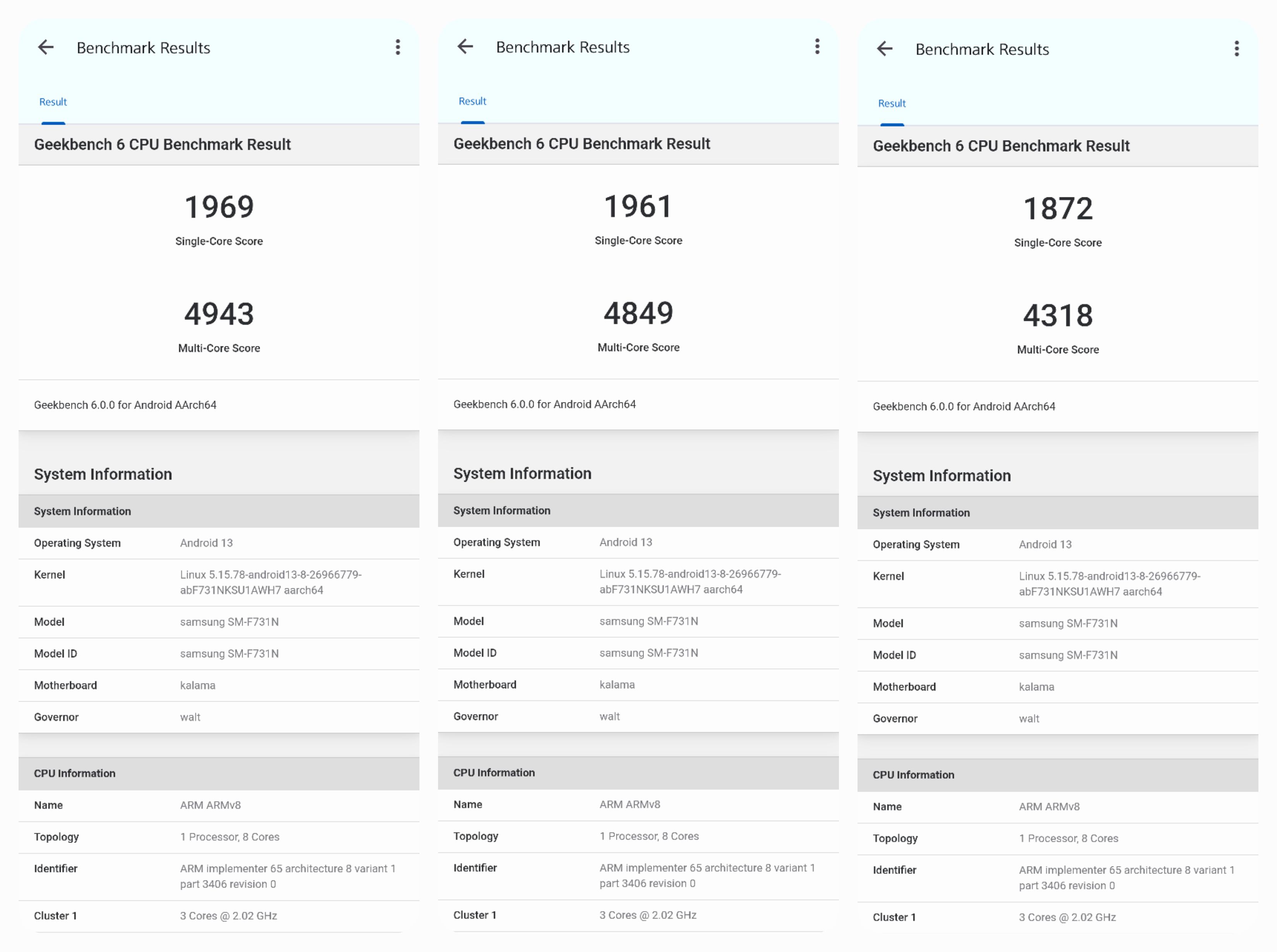Click the 1872 single-core score

coord(1058,209)
